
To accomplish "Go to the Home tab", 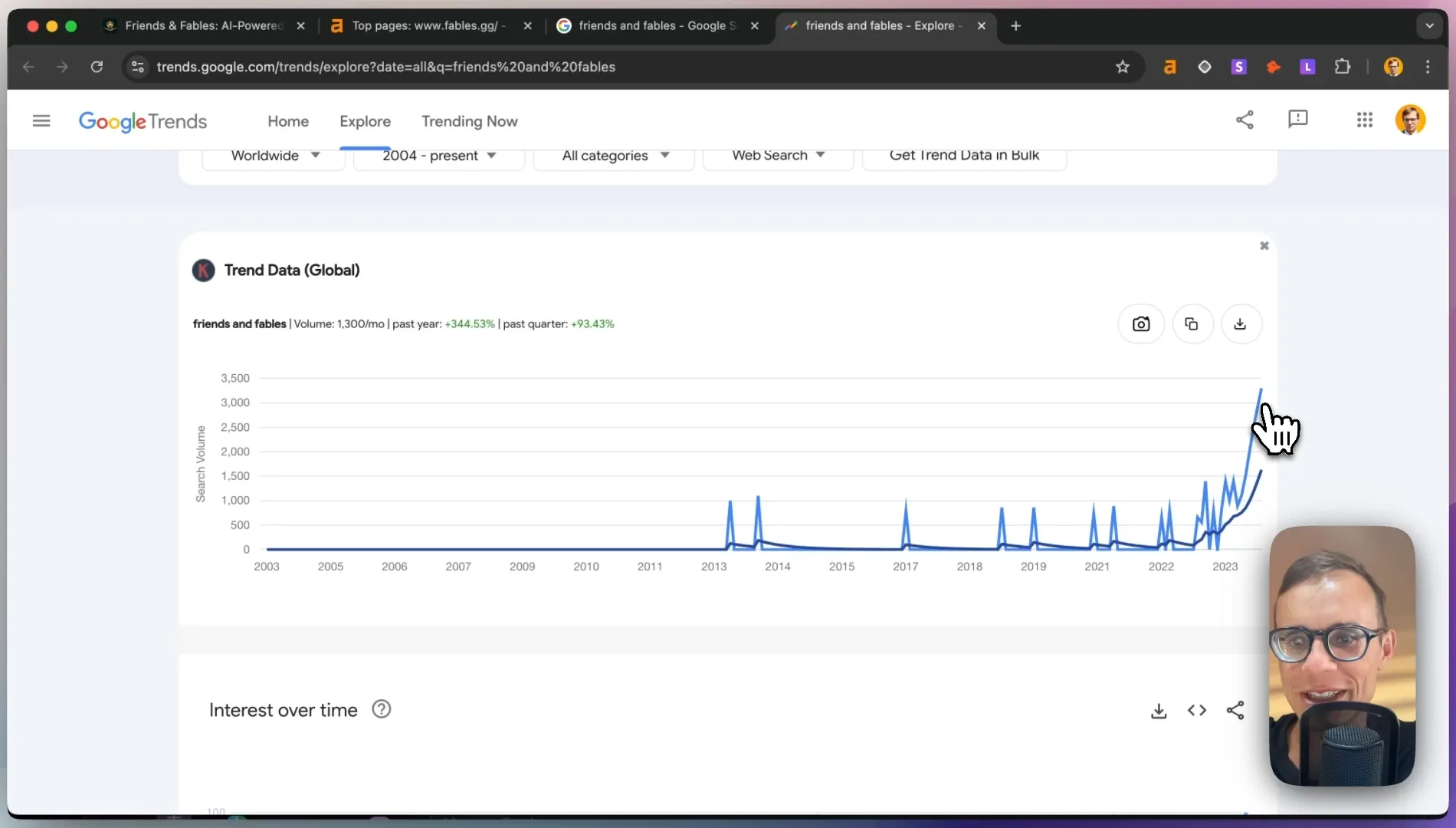I will [x=288, y=121].
